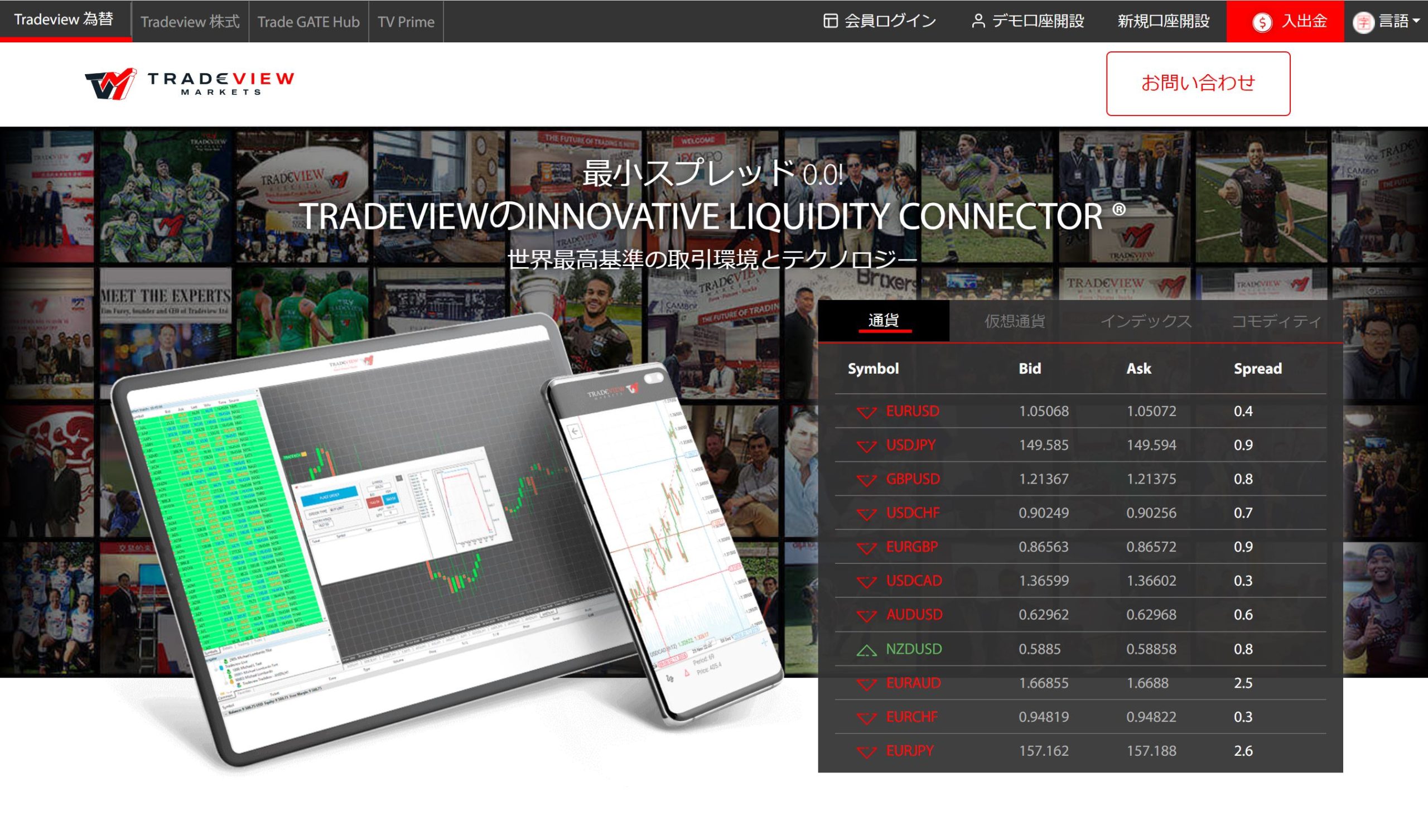This screenshot has height=840, width=1428.
Task: Open the インデックス tab
Action: coord(1145,321)
